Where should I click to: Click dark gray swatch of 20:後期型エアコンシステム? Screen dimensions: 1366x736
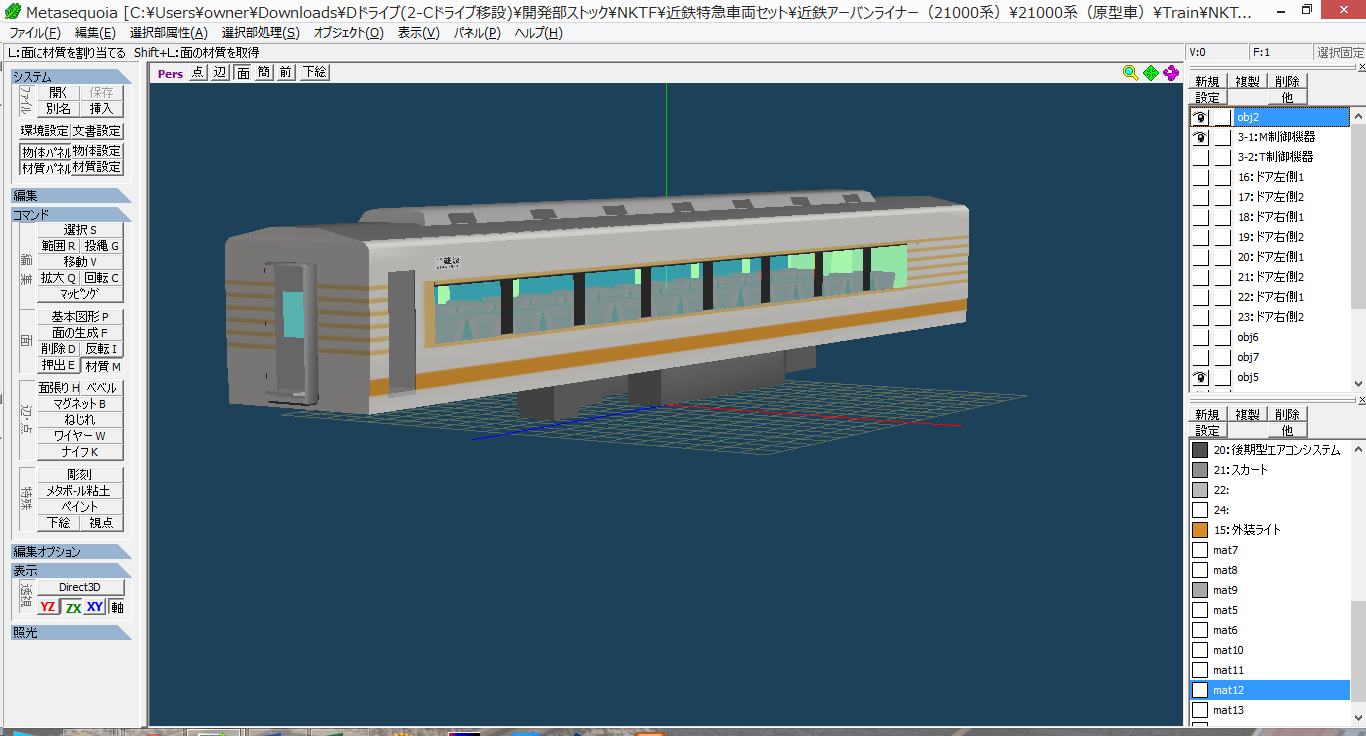coord(1200,450)
